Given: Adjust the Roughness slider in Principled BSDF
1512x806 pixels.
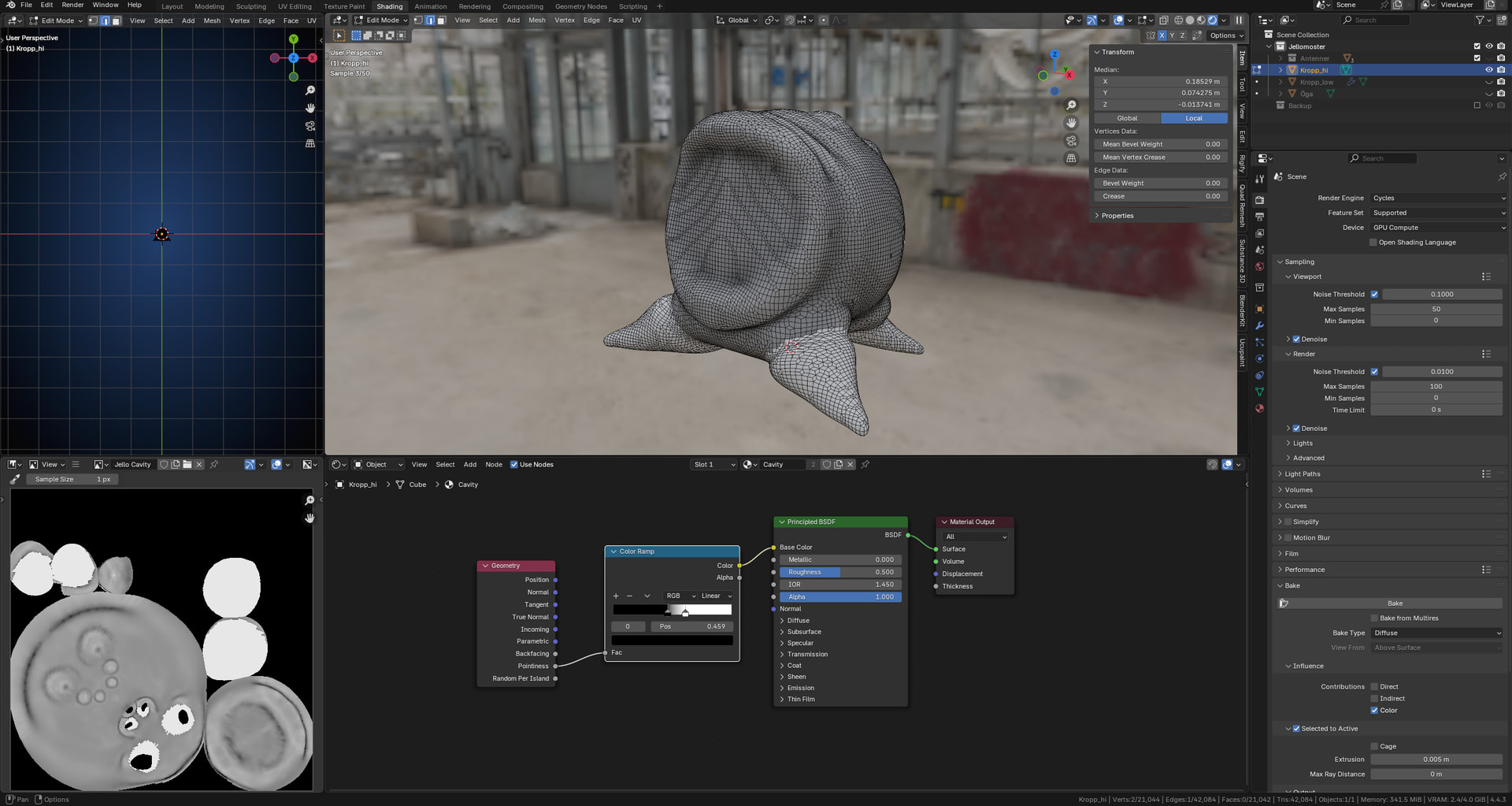Looking at the screenshot, I should 840,573.
